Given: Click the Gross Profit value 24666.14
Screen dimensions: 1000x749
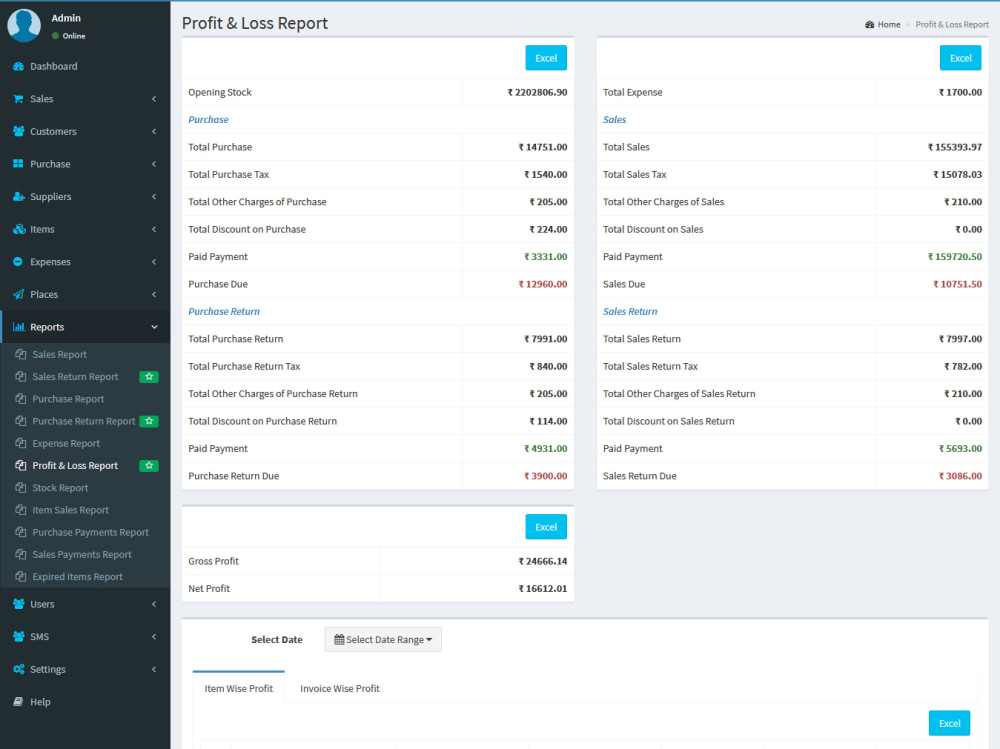Looking at the screenshot, I should (x=543, y=561).
